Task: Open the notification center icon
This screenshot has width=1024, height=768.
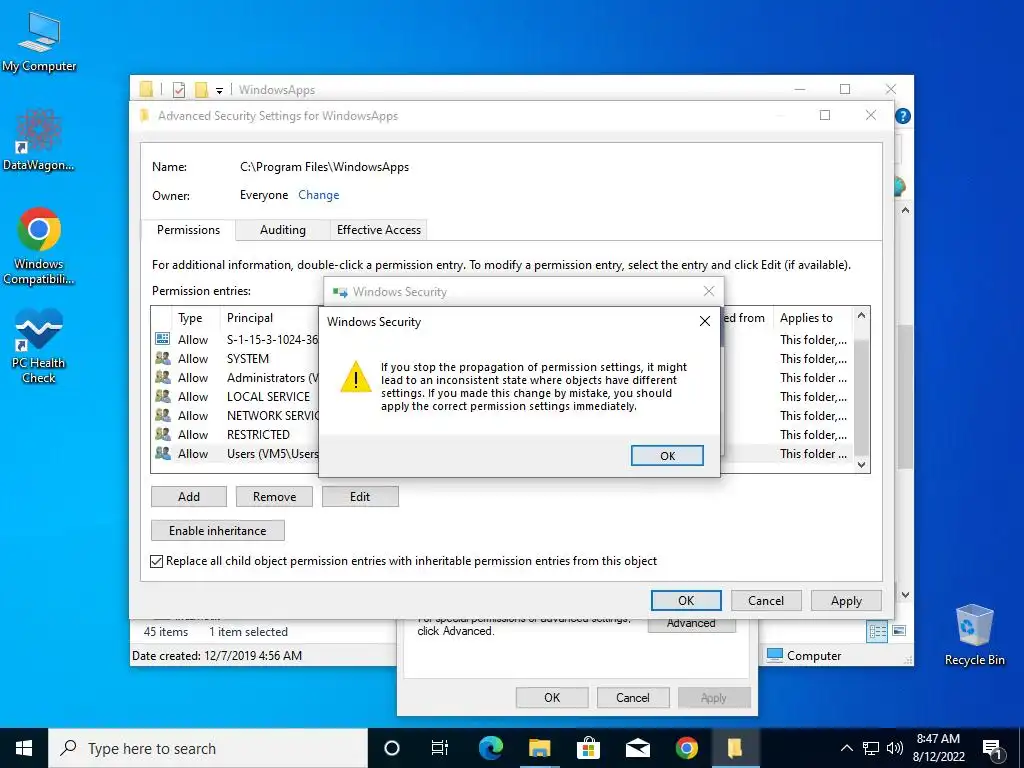Action: click(x=993, y=749)
